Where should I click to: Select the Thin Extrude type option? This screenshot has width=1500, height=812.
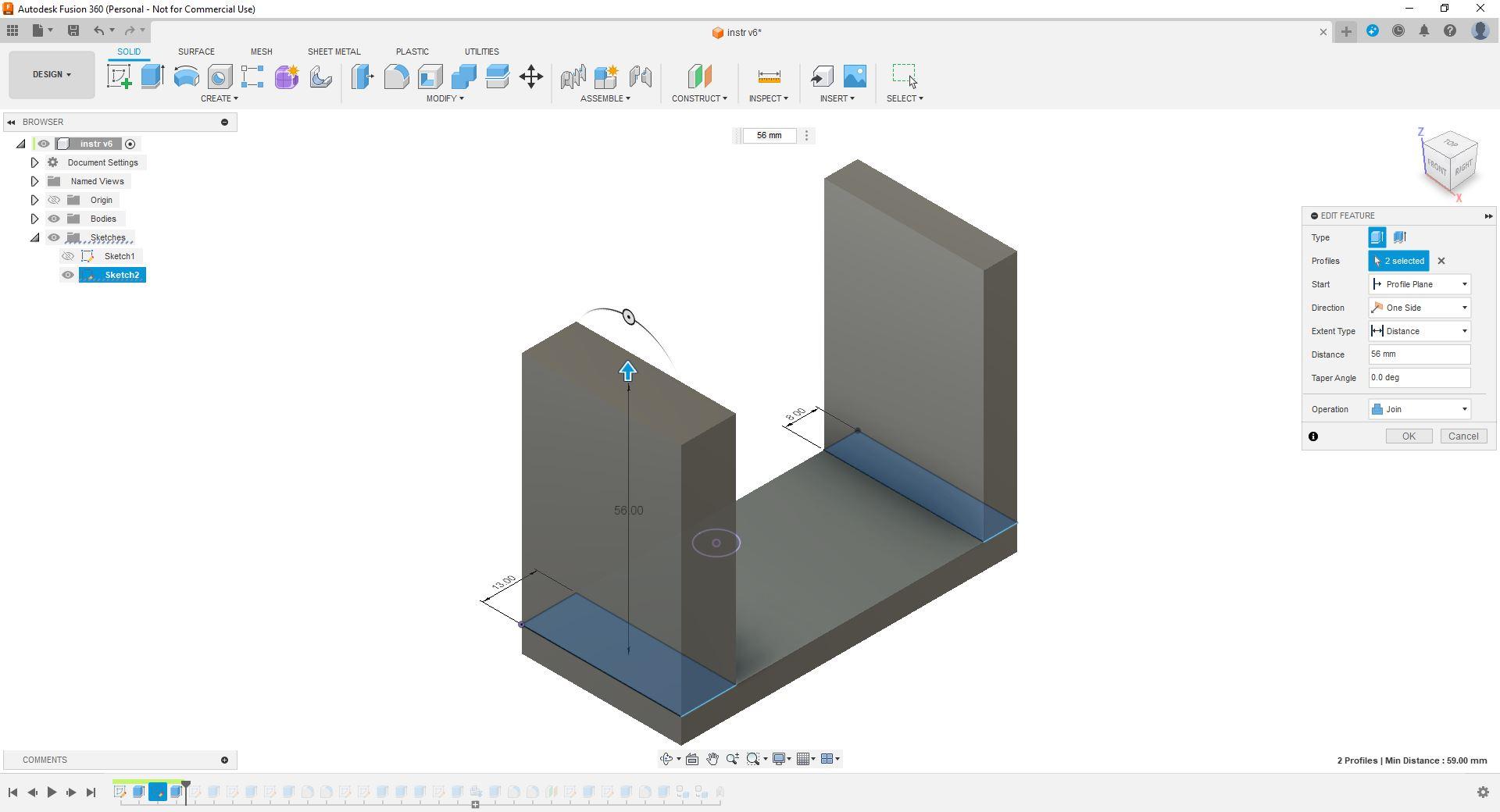pos(1399,237)
